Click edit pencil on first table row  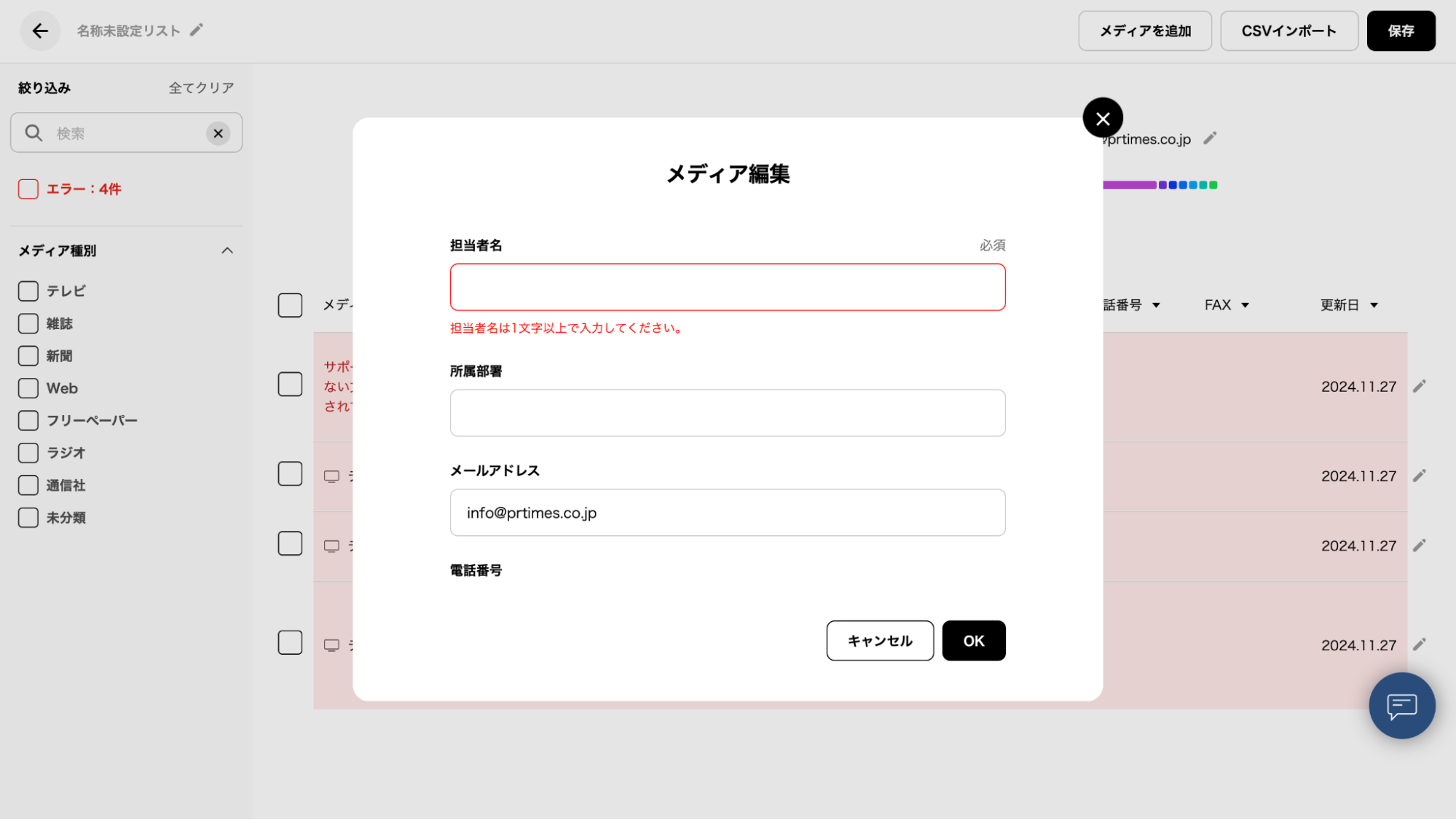pyautogui.click(x=1419, y=386)
